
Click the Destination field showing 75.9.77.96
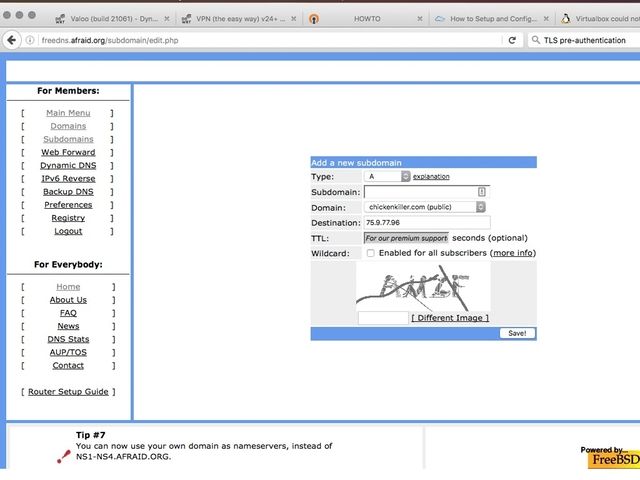click(x=427, y=222)
